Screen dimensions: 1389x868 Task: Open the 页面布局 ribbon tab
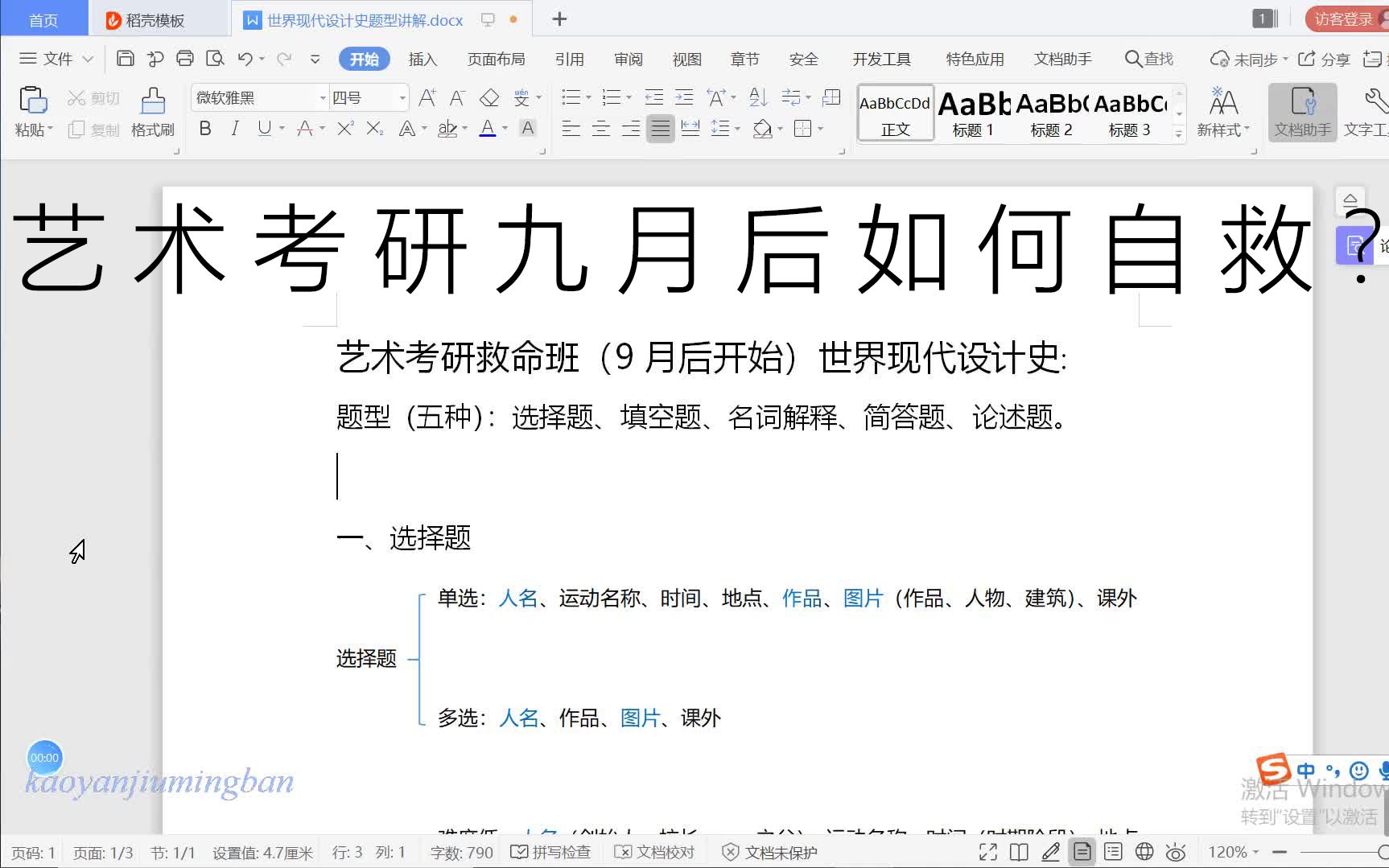point(497,59)
